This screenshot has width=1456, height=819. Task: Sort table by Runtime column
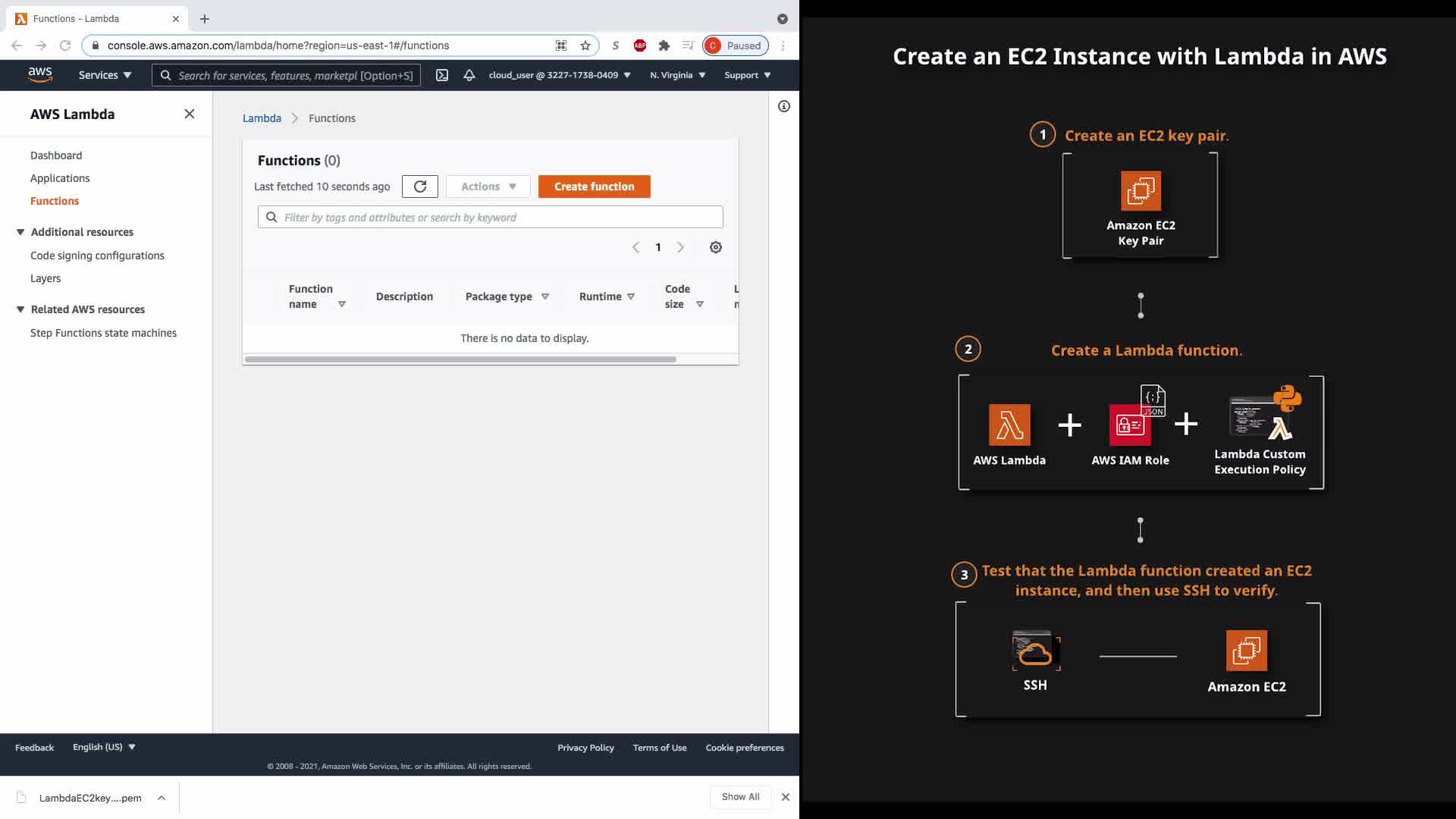point(607,297)
